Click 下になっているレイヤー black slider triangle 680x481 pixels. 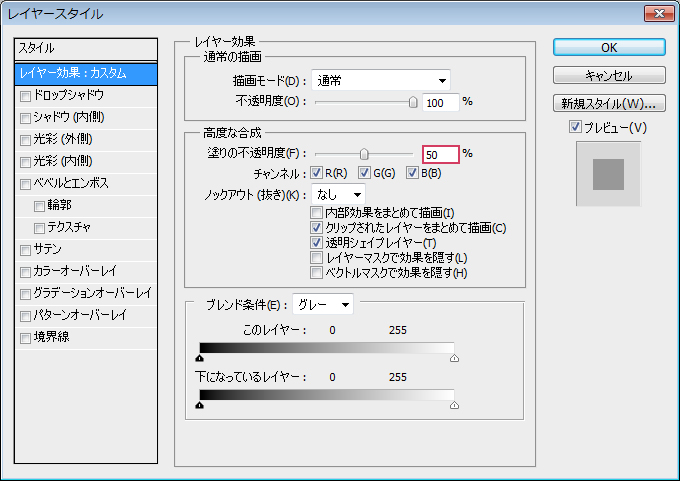click(199, 405)
